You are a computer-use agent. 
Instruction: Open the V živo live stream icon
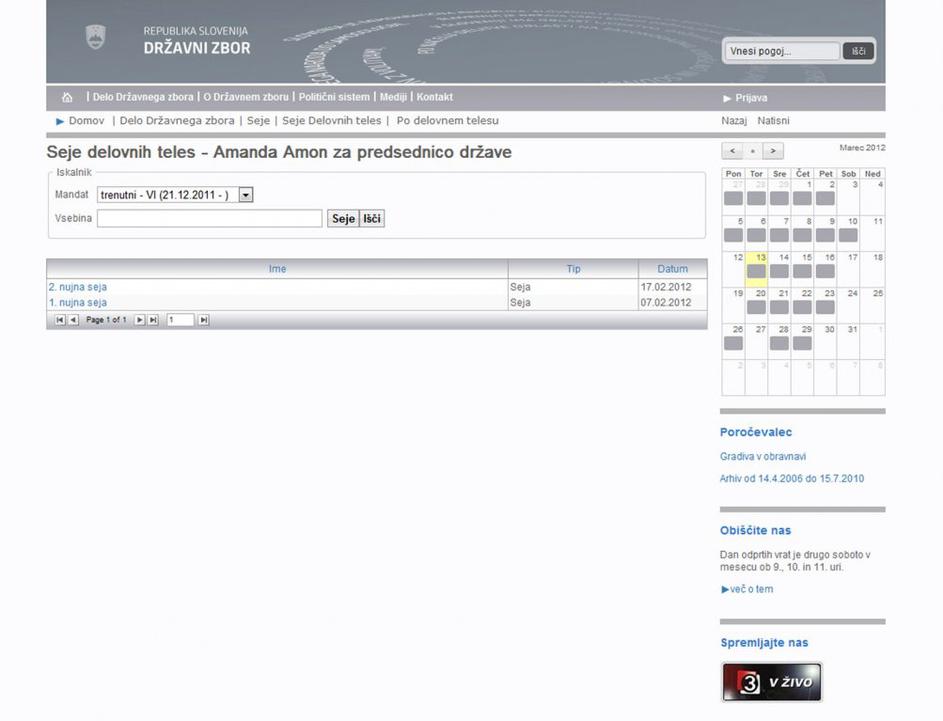(x=771, y=682)
